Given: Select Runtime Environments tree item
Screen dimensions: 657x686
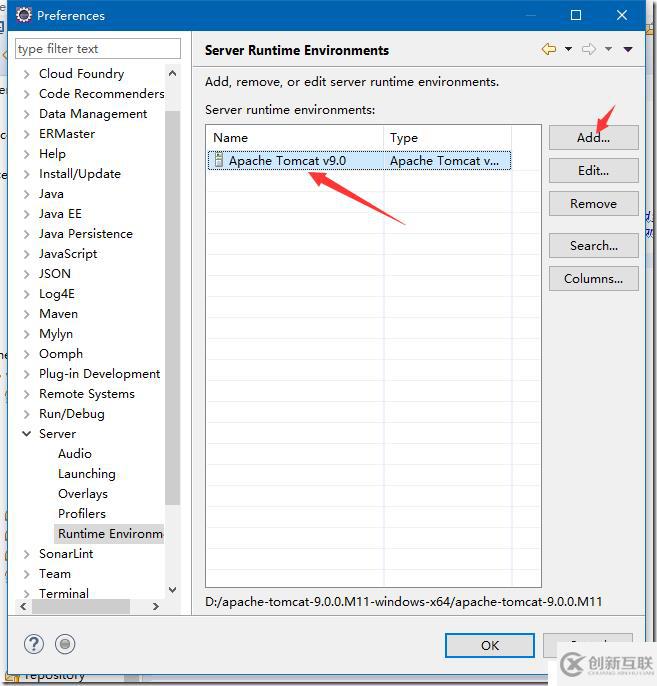Looking at the screenshot, I should click(110, 534).
